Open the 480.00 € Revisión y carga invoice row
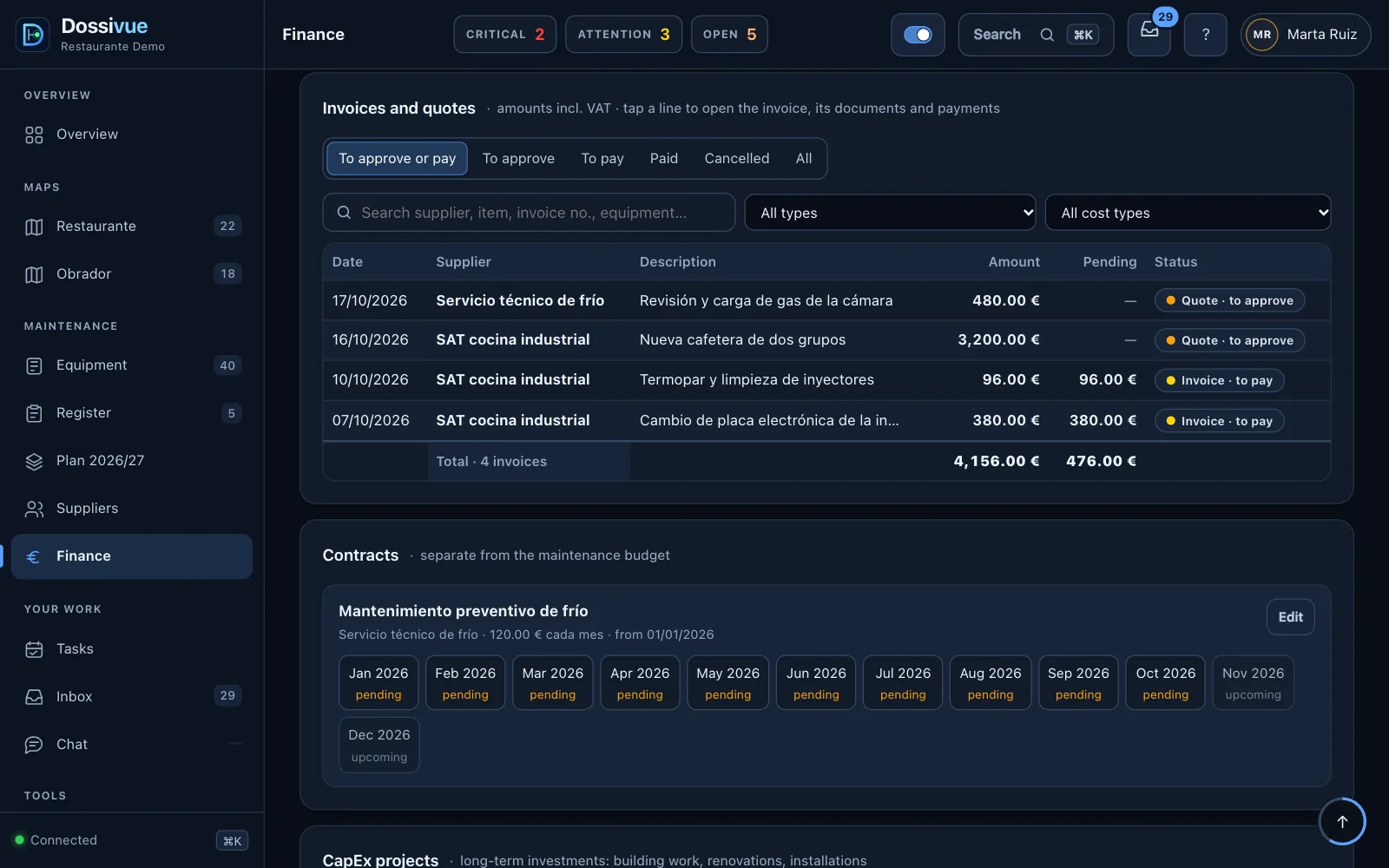 [826, 300]
